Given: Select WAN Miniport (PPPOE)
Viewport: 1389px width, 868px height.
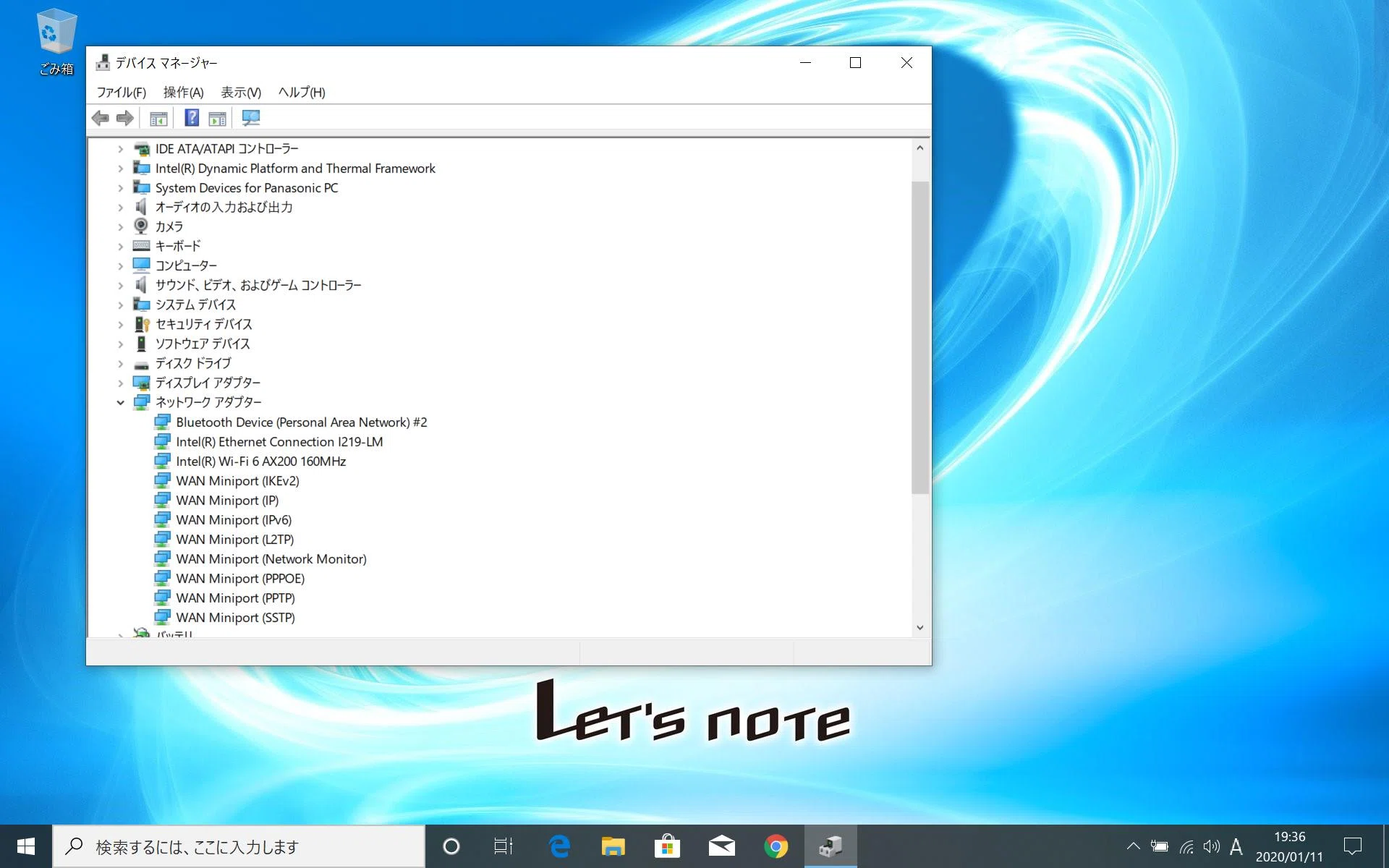Looking at the screenshot, I should click(x=240, y=579).
